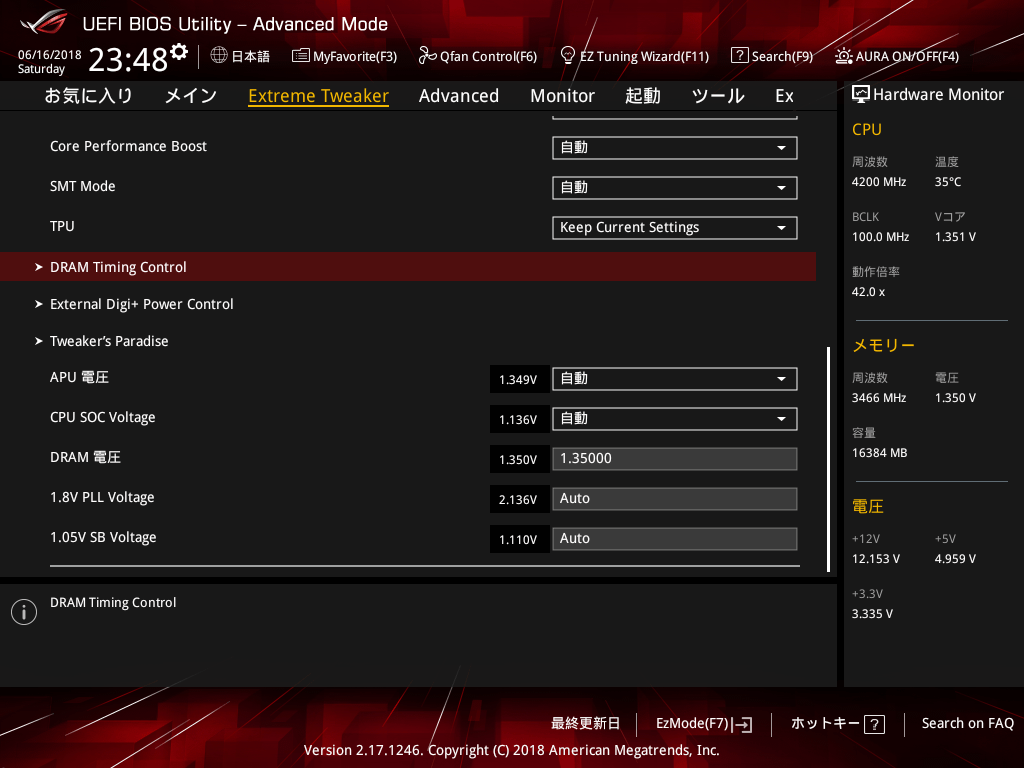Click the DRAM 1.350V current value
Image resolution: width=1024 pixels, height=768 pixels.
[x=518, y=460]
